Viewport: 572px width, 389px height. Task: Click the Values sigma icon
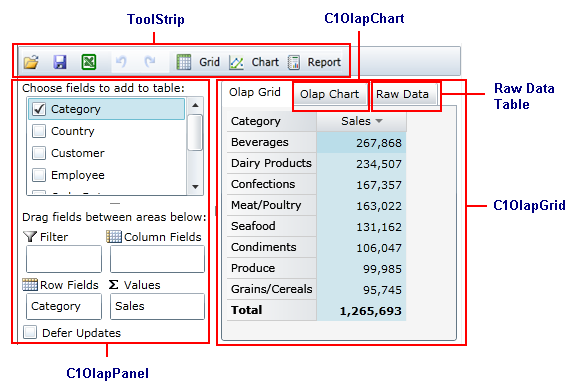tap(113, 285)
